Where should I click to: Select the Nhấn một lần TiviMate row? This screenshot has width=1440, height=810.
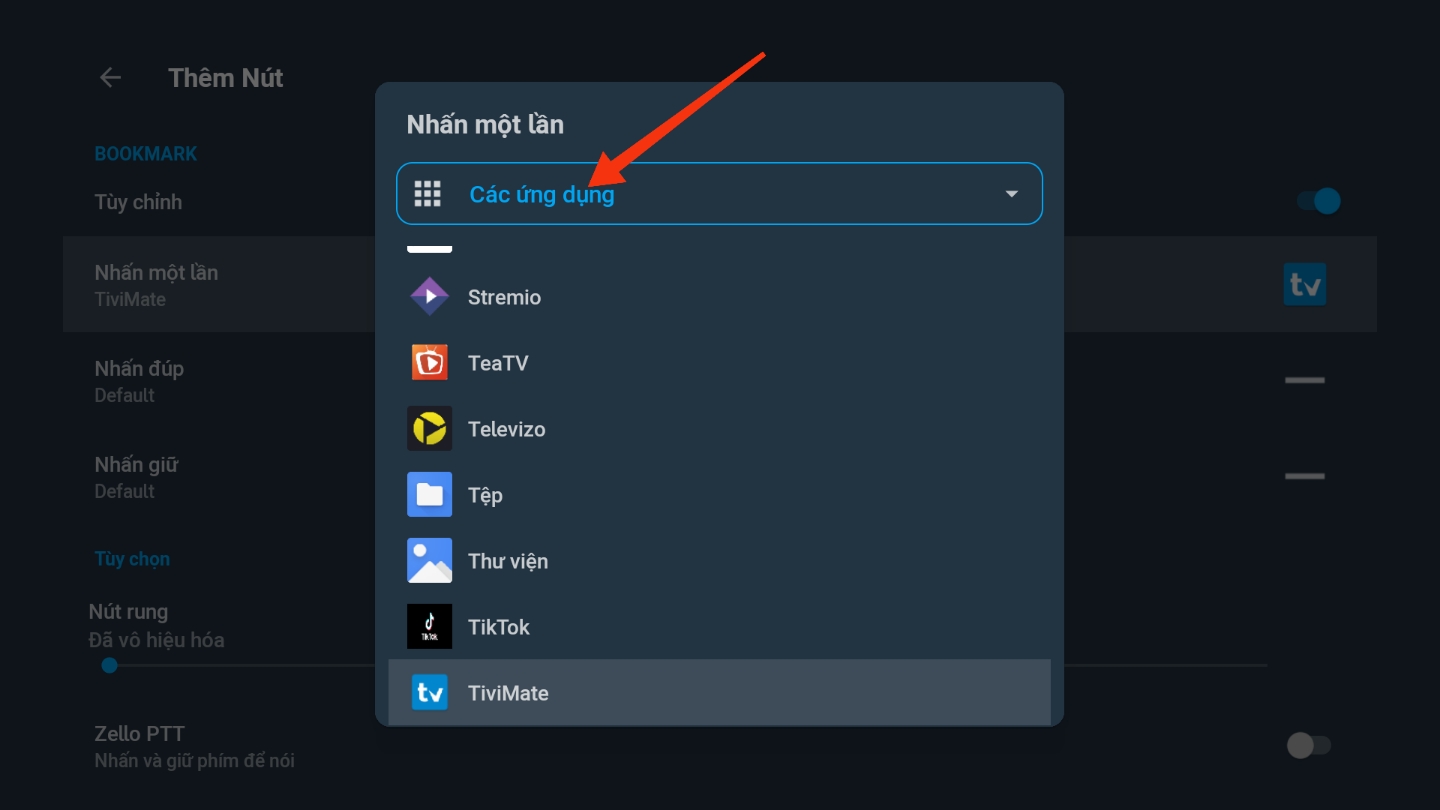[x=219, y=285]
